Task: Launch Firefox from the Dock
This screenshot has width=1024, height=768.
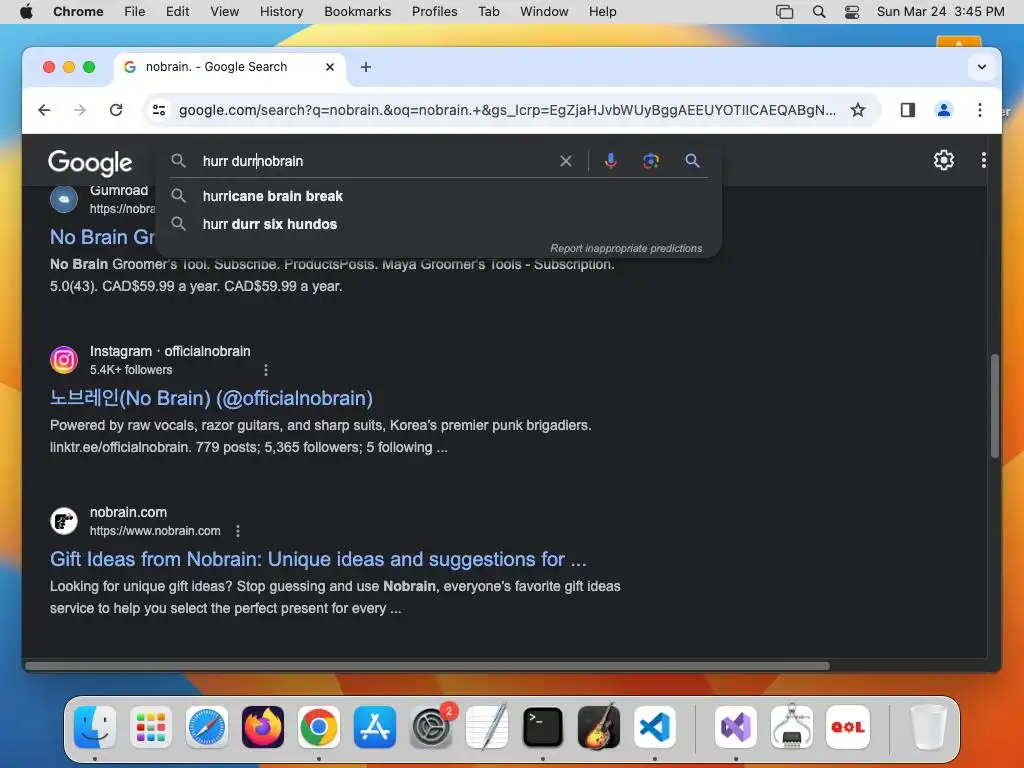Action: coord(263,726)
